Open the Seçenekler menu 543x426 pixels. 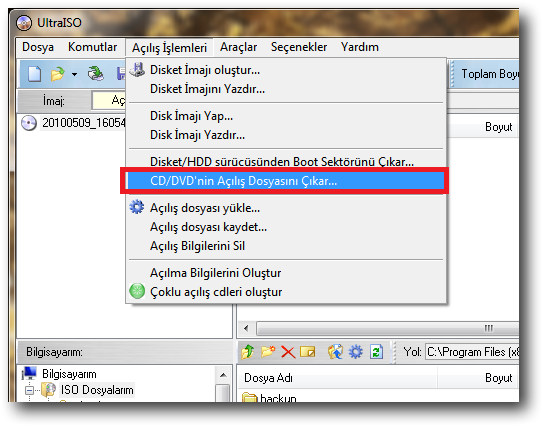click(299, 47)
